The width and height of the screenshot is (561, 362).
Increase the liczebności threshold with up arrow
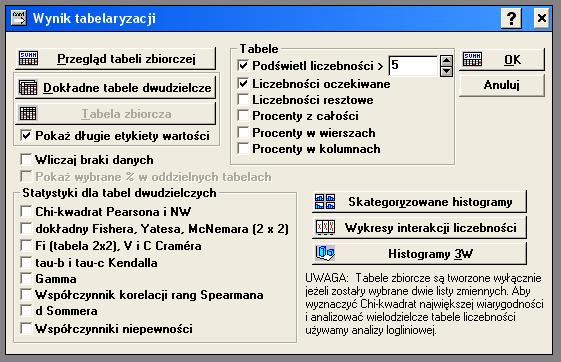(x=446, y=60)
